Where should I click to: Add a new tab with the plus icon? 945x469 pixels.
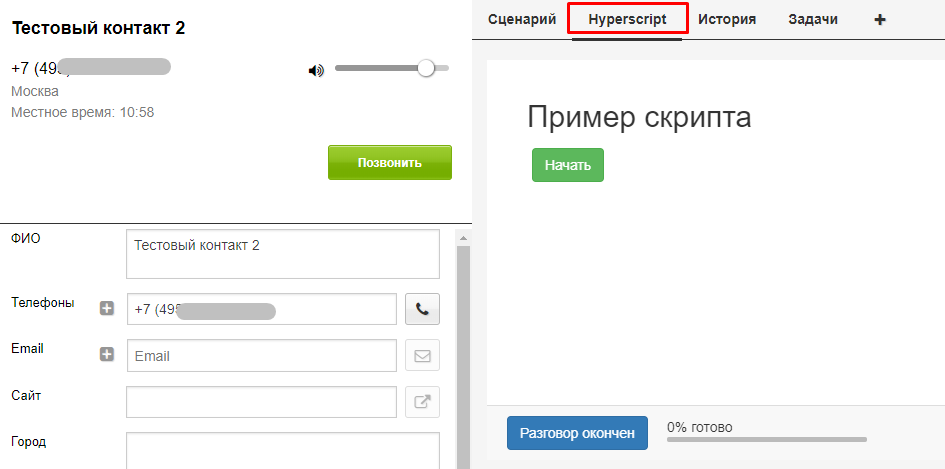click(880, 19)
